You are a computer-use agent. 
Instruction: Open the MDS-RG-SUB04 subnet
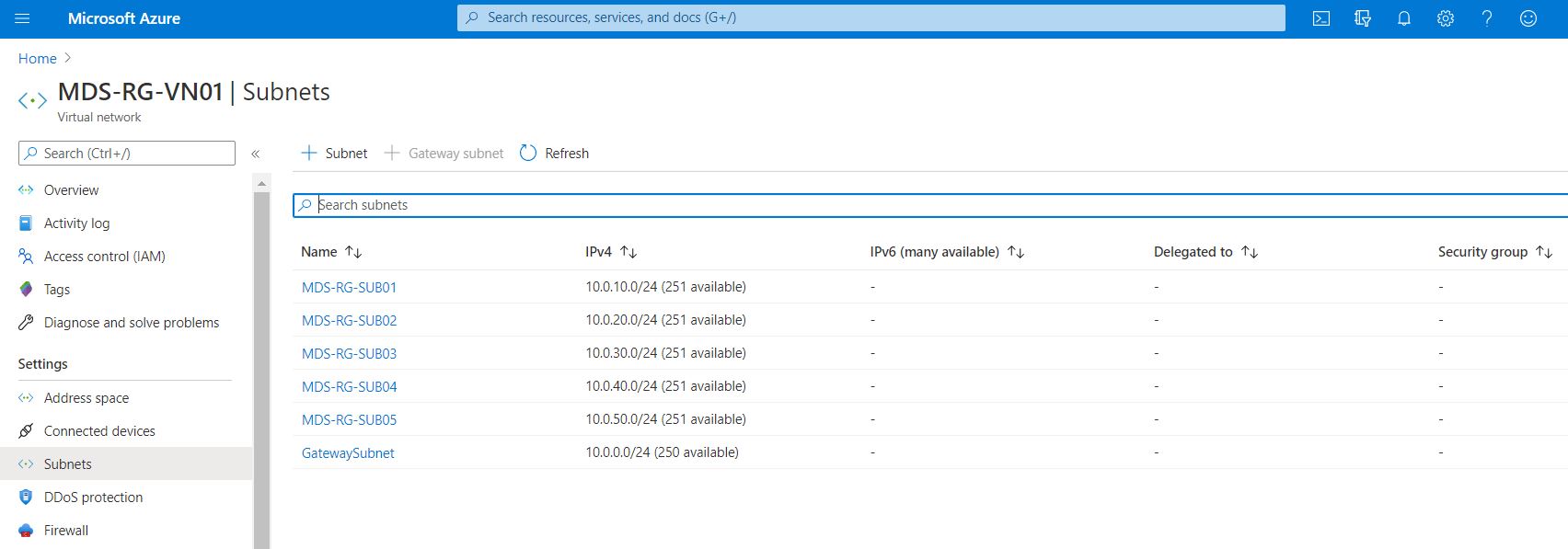point(349,387)
